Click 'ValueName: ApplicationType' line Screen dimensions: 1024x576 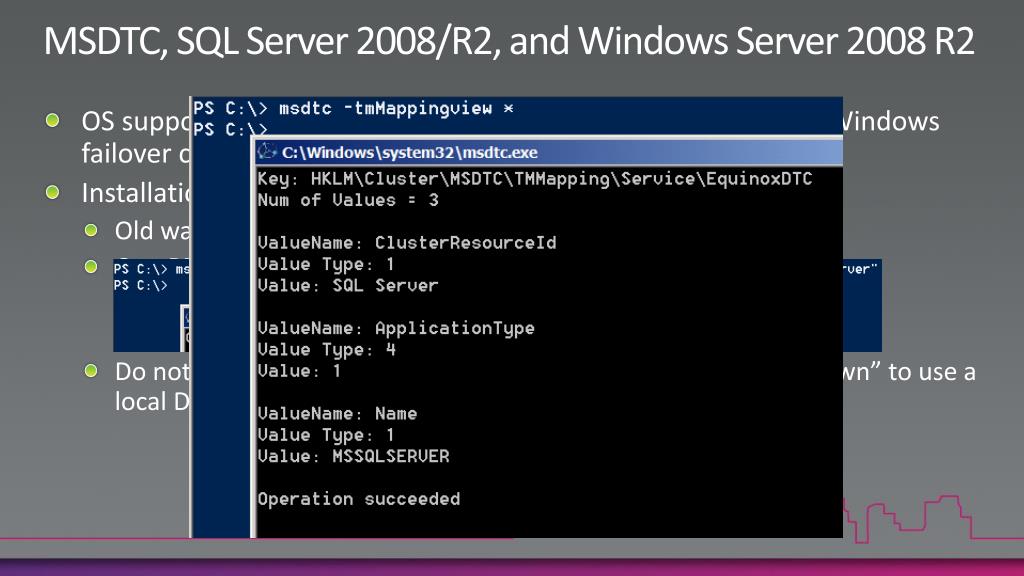[396, 328]
